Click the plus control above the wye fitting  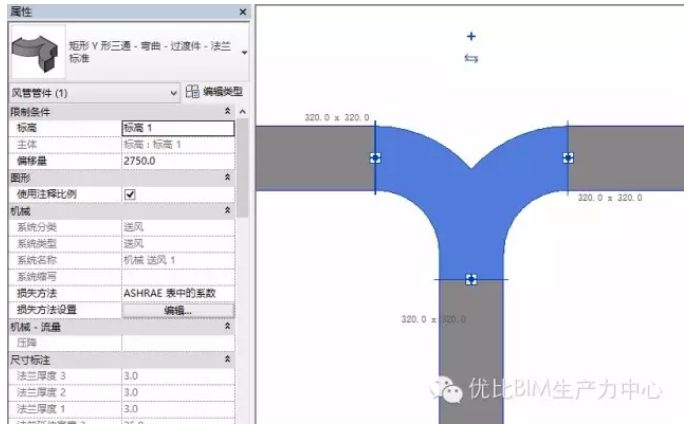(471, 36)
